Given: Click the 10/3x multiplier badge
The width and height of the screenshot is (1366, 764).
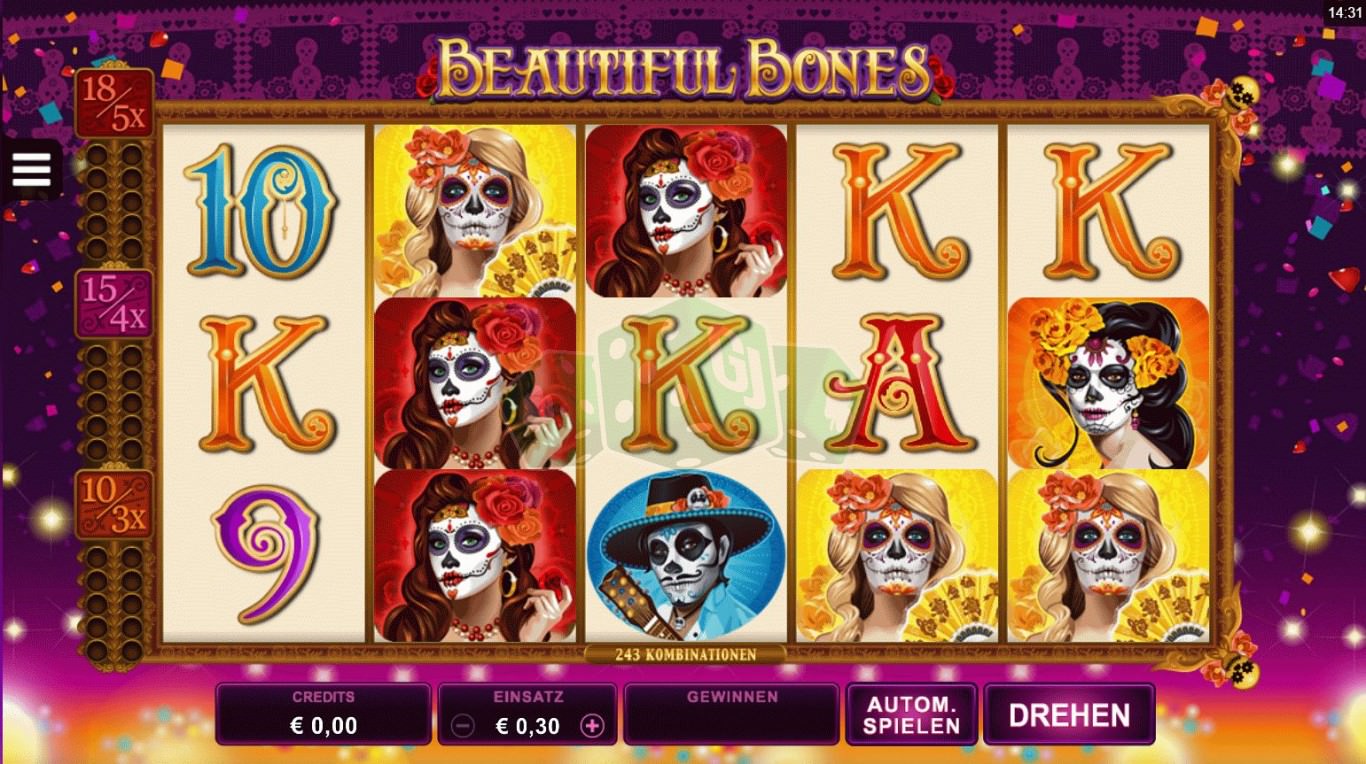Looking at the screenshot, I should (x=114, y=504).
